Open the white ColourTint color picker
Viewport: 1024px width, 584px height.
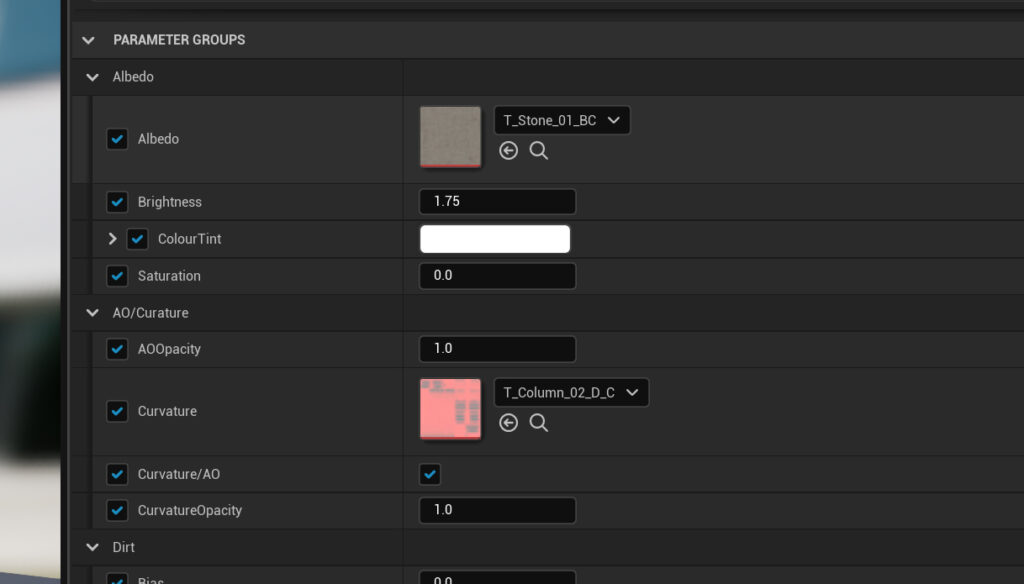(x=495, y=239)
